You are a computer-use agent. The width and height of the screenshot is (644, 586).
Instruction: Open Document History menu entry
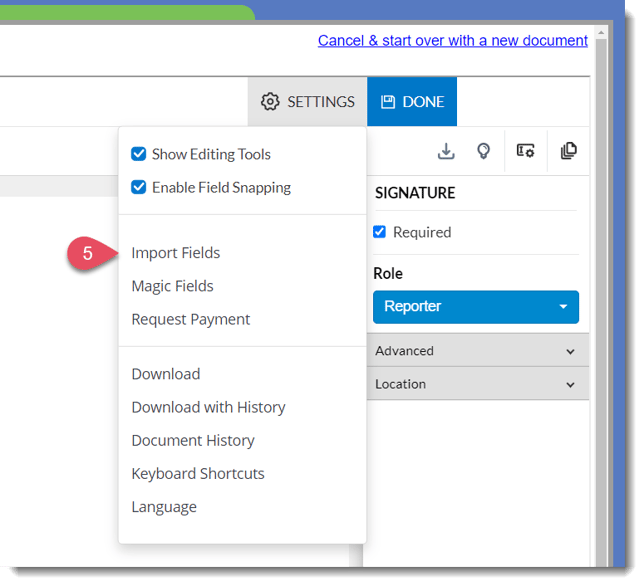click(193, 441)
